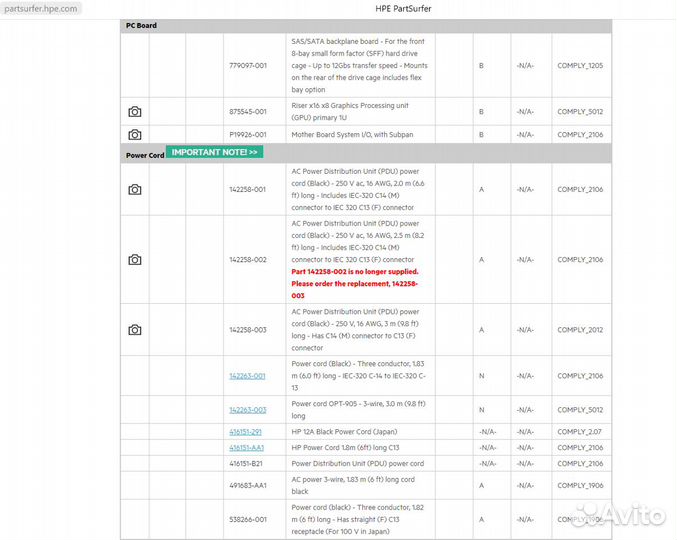
Task: Click COMPLY_5012 in the 142263-003 row
Action: tap(580, 410)
